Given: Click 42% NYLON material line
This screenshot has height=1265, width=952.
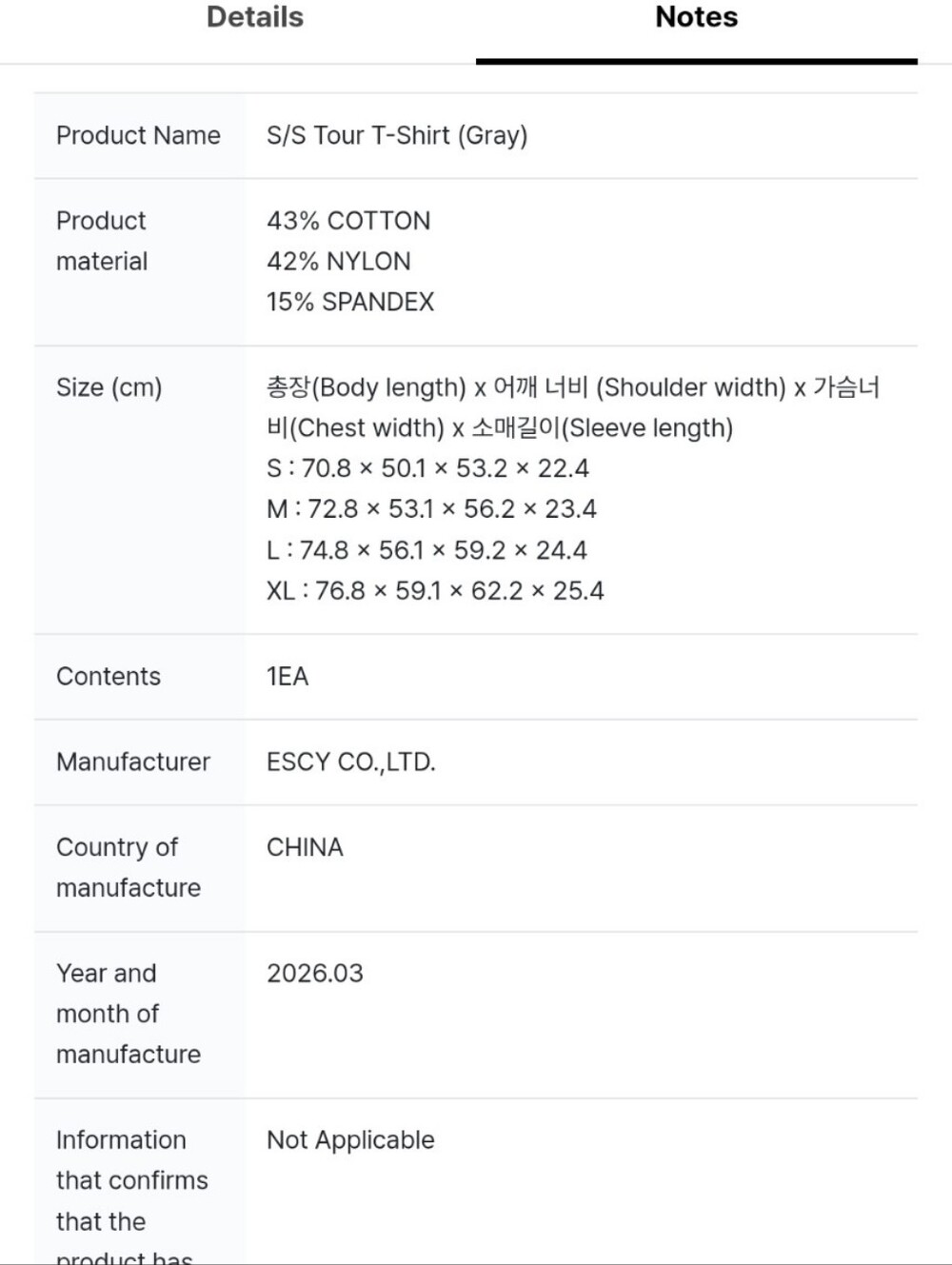Looking at the screenshot, I should click(x=339, y=261).
